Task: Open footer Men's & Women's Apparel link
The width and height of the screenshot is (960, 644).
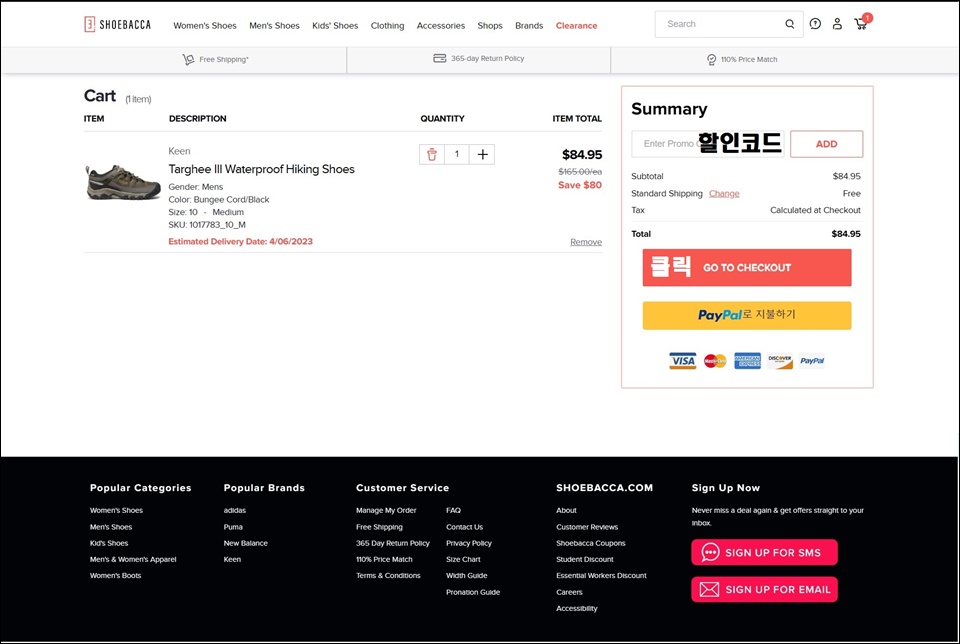Action: (x=133, y=559)
